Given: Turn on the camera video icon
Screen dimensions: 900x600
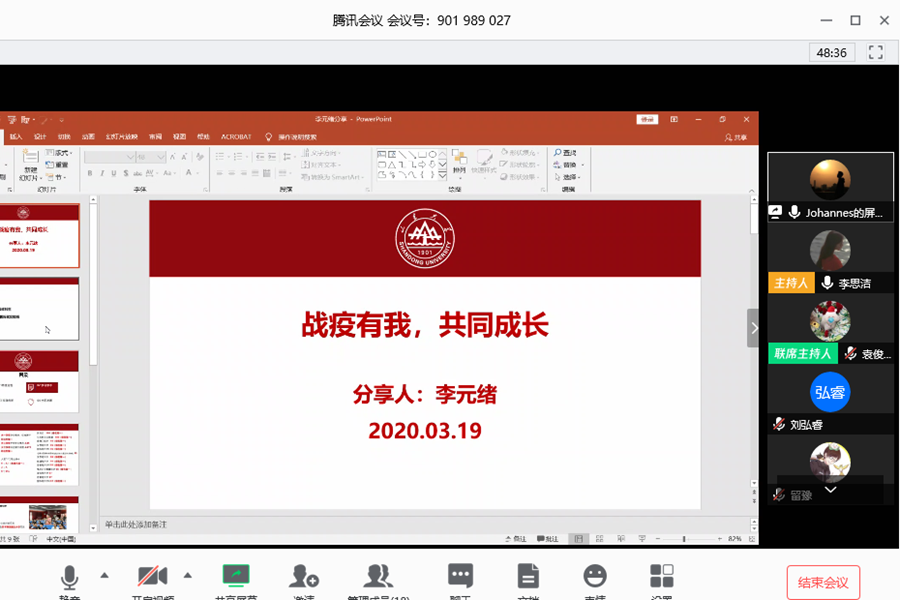Looking at the screenshot, I should point(152,577).
